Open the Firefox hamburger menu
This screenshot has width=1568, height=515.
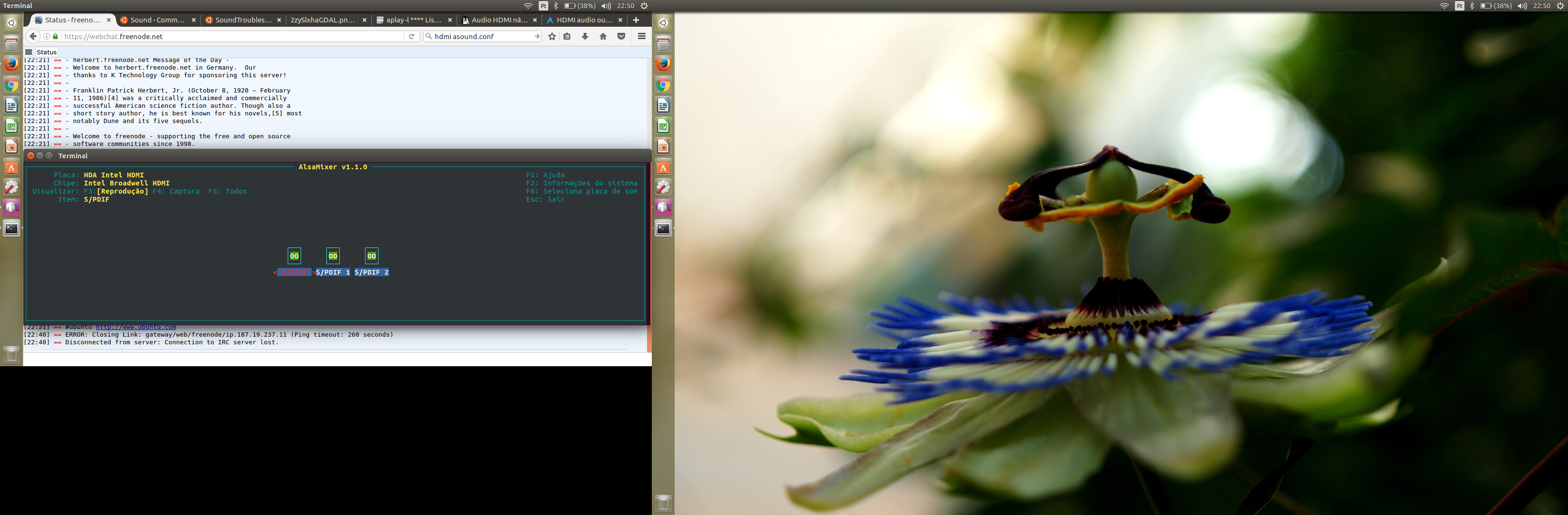642,37
